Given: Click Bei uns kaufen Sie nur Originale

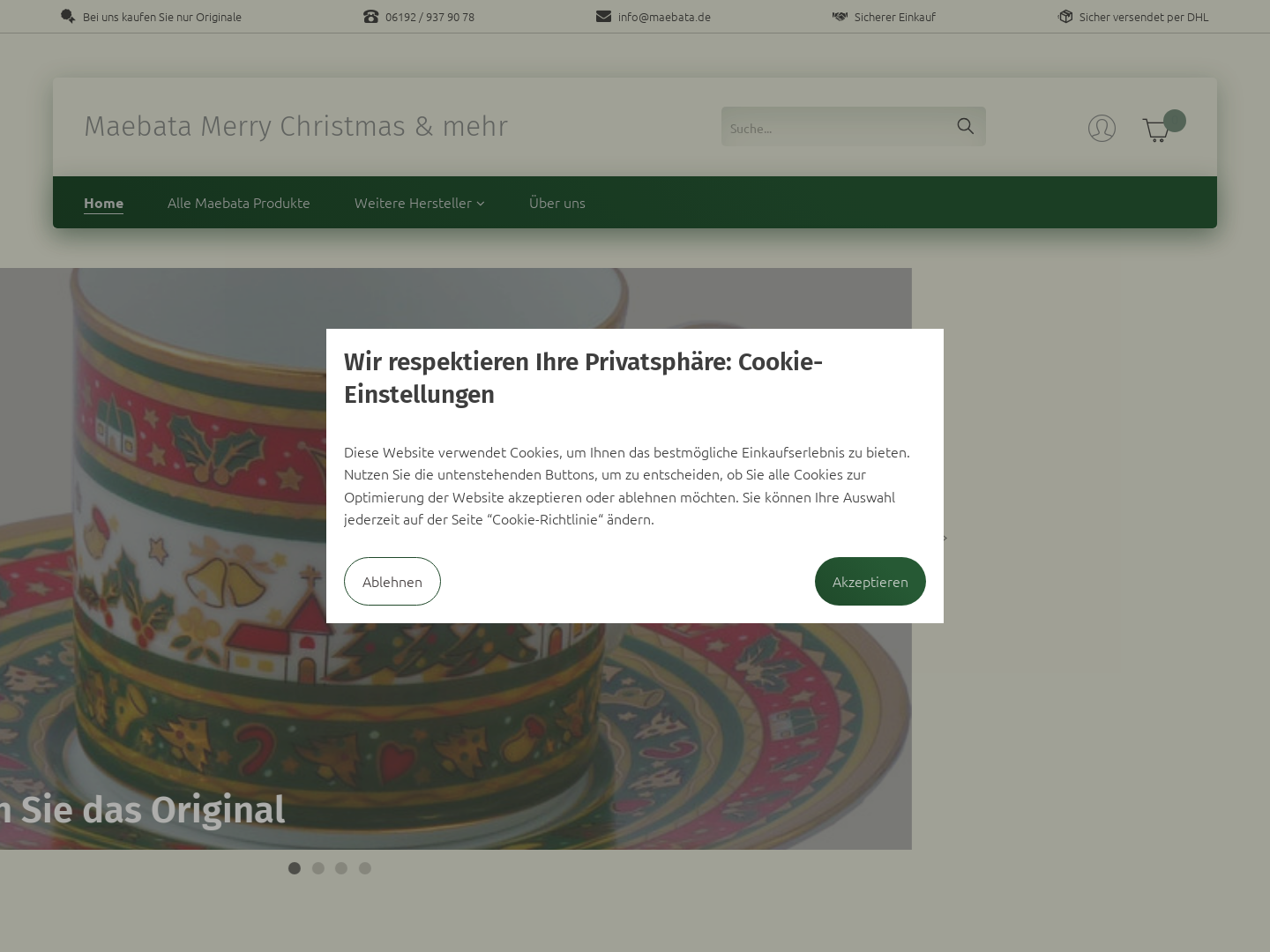Looking at the screenshot, I should coord(162,17).
